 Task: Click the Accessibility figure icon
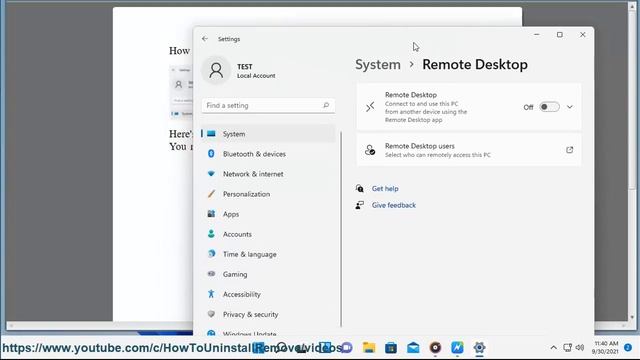tap(211, 293)
